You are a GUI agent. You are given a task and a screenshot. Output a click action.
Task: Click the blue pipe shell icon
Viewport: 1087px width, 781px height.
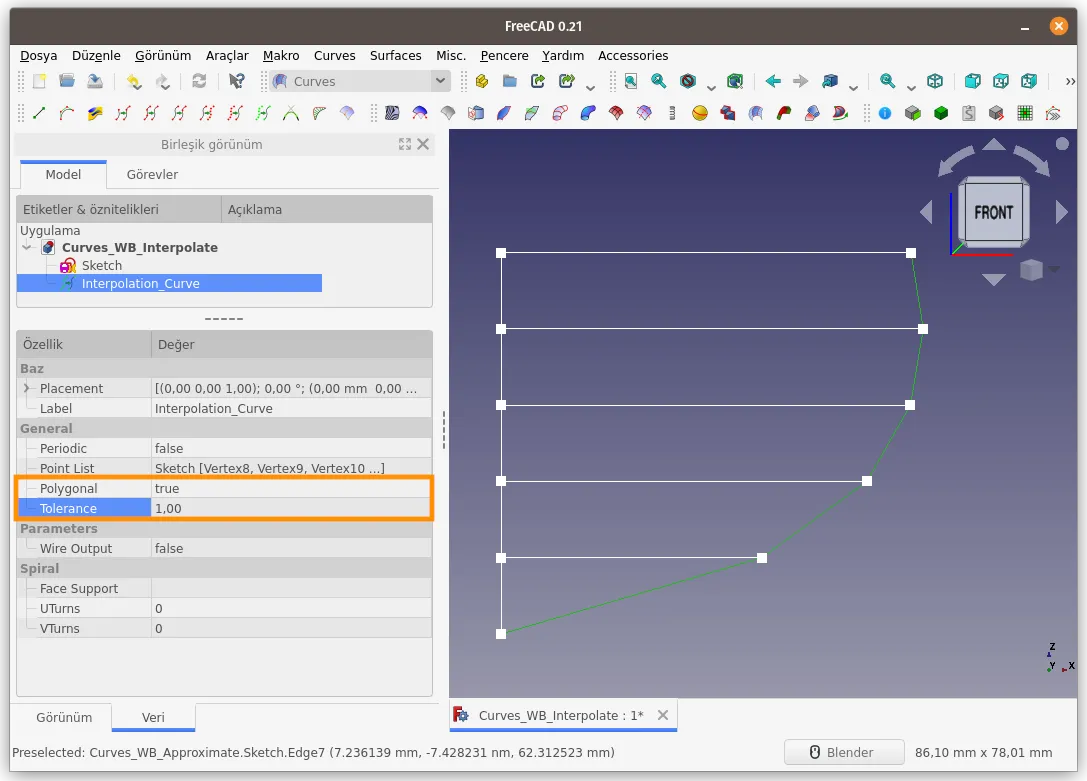pyautogui.click(x=588, y=113)
